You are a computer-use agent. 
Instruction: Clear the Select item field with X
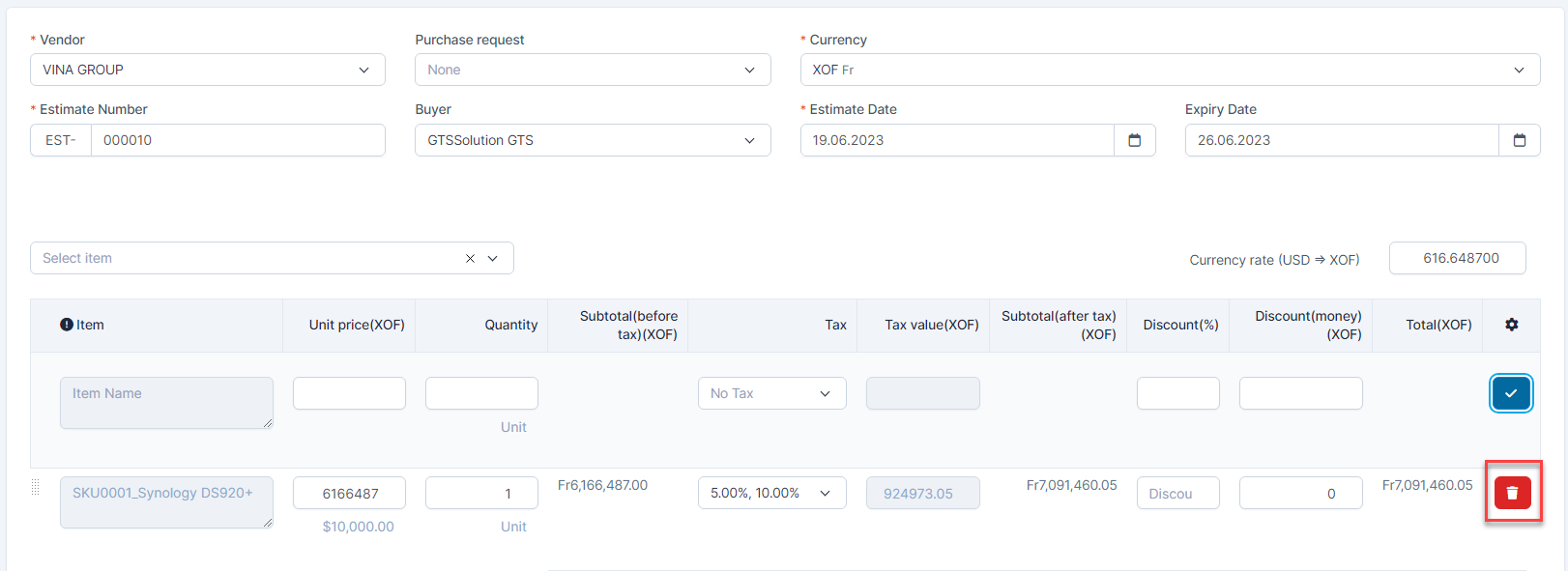click(x=470, y=258)
